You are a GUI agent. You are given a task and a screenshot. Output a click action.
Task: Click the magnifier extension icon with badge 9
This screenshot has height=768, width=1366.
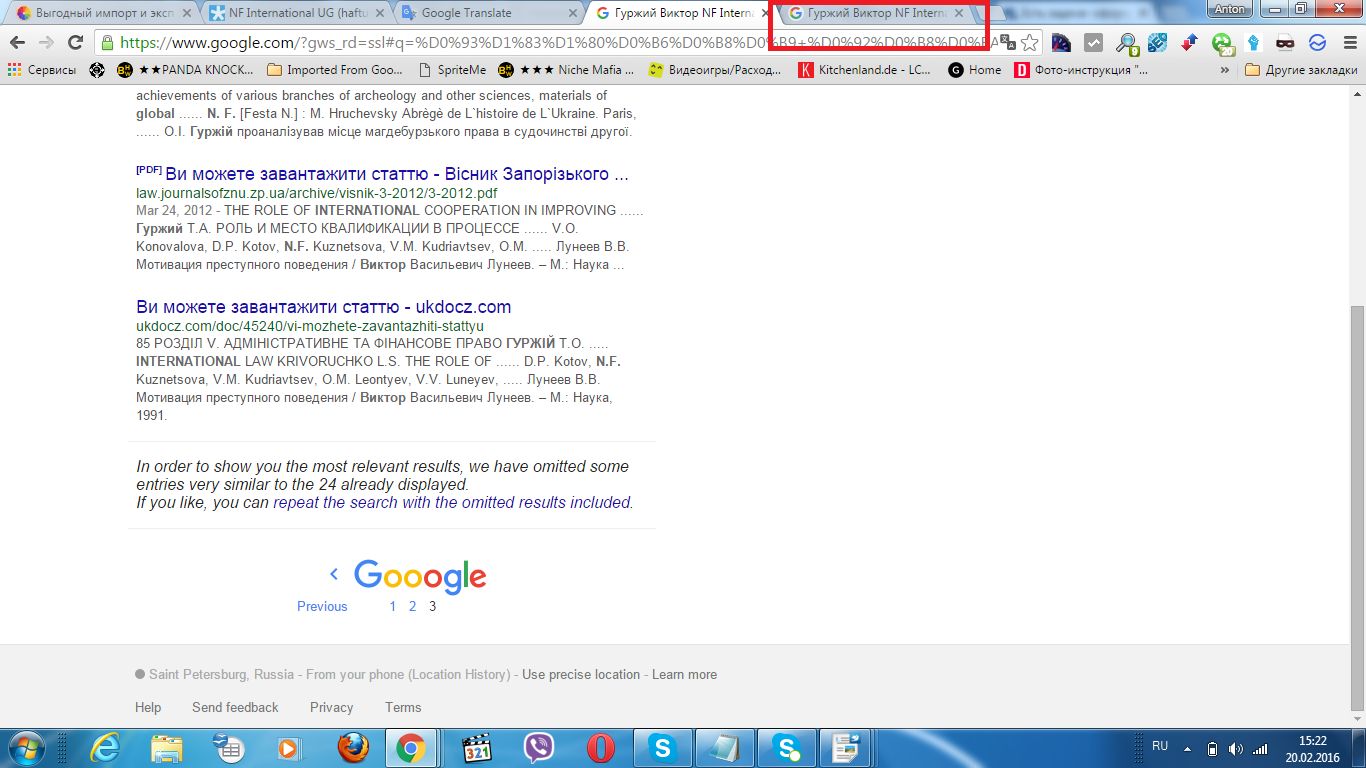pos(1126,43)
